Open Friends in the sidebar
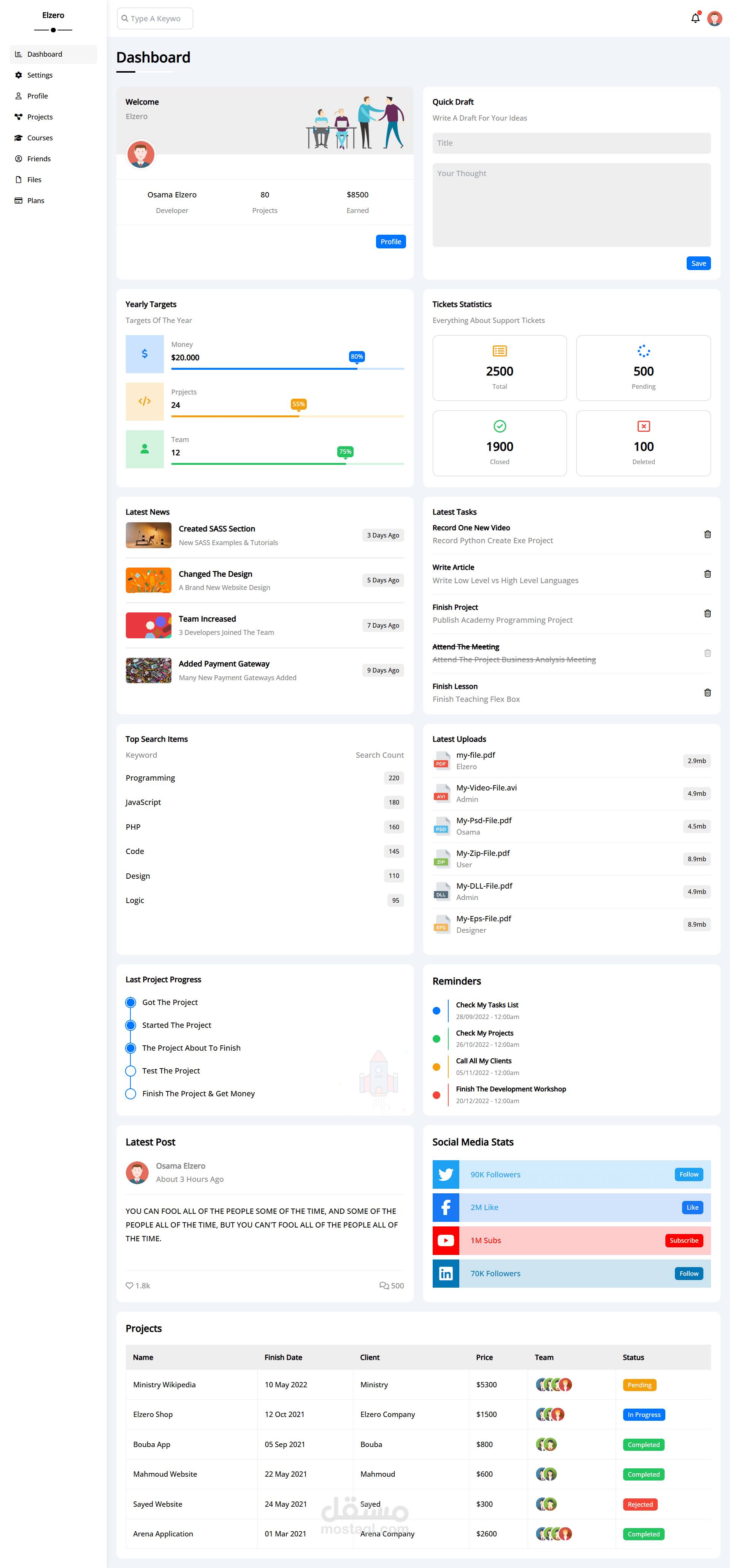 [54, 159]
